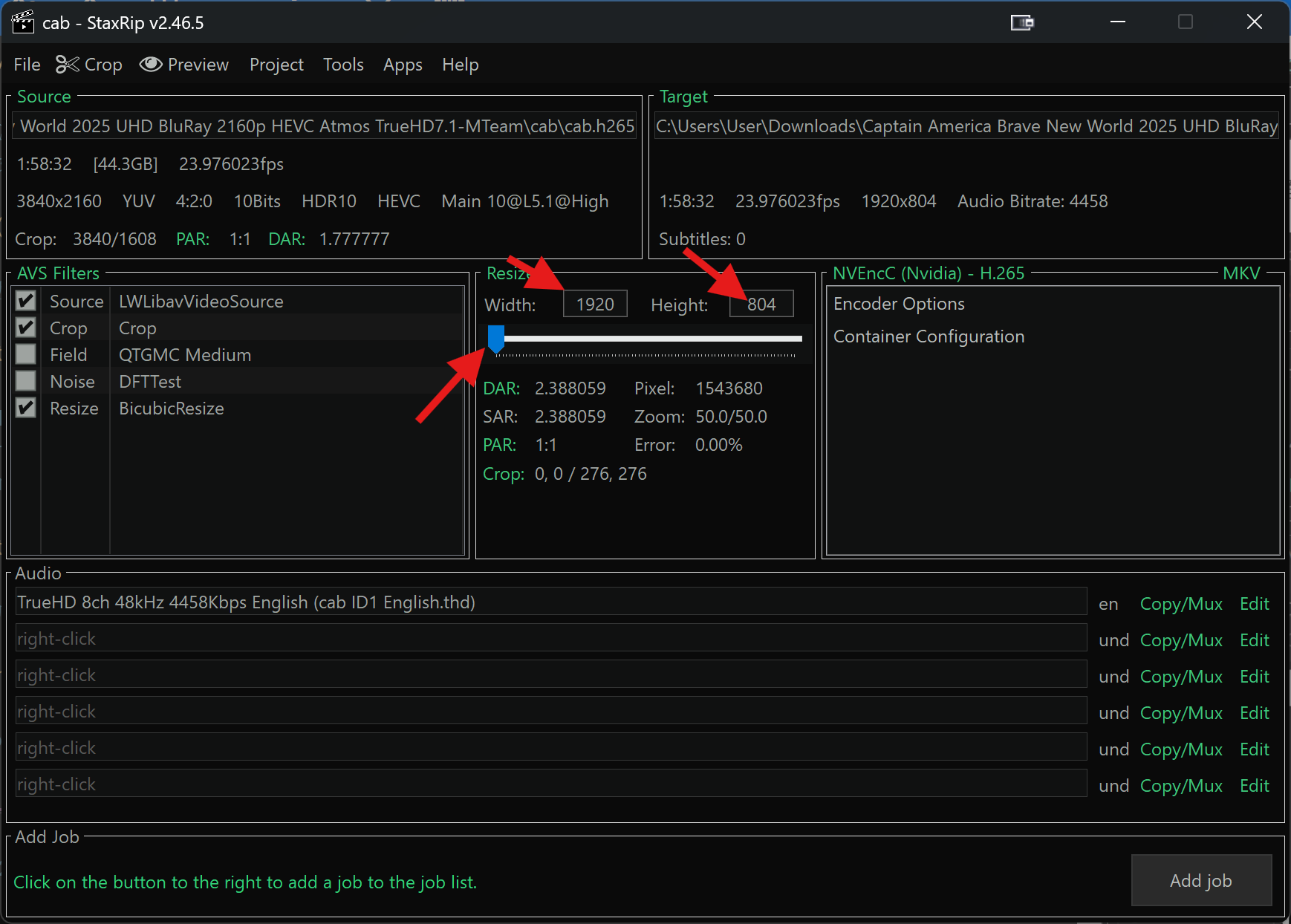Enable the Field QTGMC filter checkbox
The width and height of the screenshot is (1291, 924).
26,354
